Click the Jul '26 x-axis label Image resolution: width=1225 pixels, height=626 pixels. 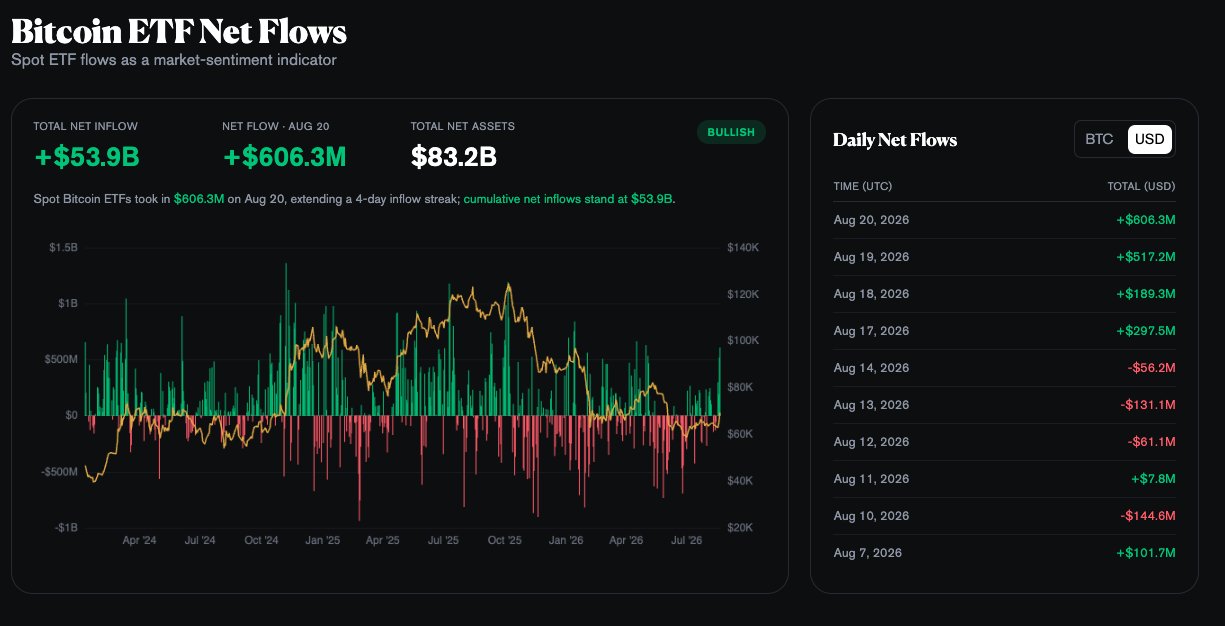coord(686,540)
